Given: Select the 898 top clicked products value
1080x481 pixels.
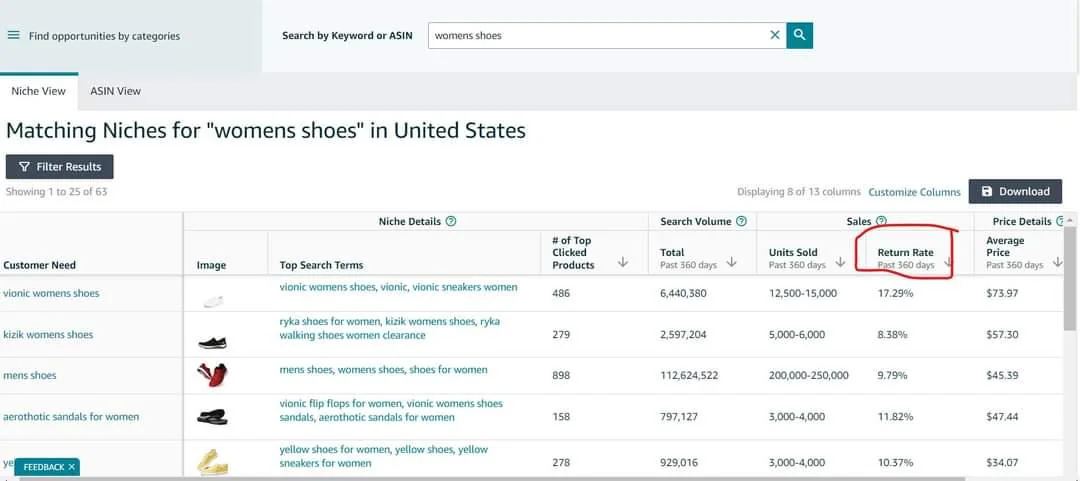Looking at the screenshot, I should [x=561, y=376].
